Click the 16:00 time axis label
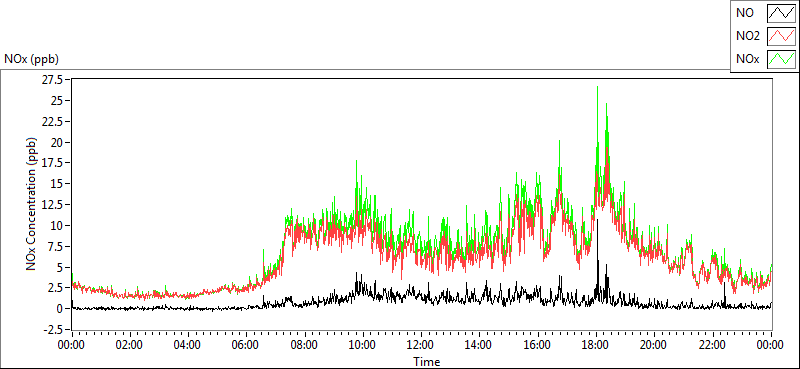The width and height of the screenshot is (800, 369). (538, 346)
